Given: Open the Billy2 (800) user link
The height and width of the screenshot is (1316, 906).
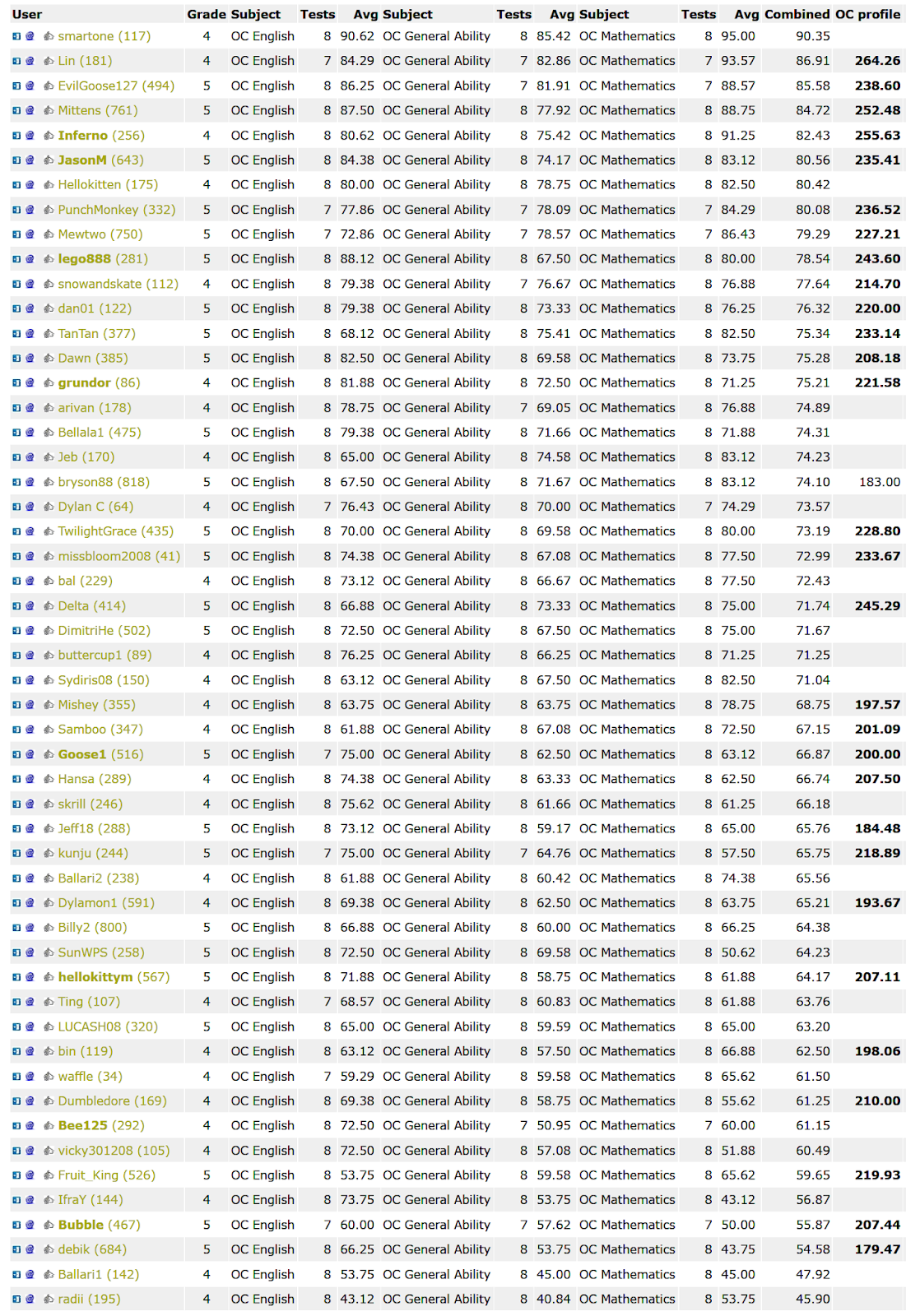Looking at the screenshot, I should coord(93,928).
